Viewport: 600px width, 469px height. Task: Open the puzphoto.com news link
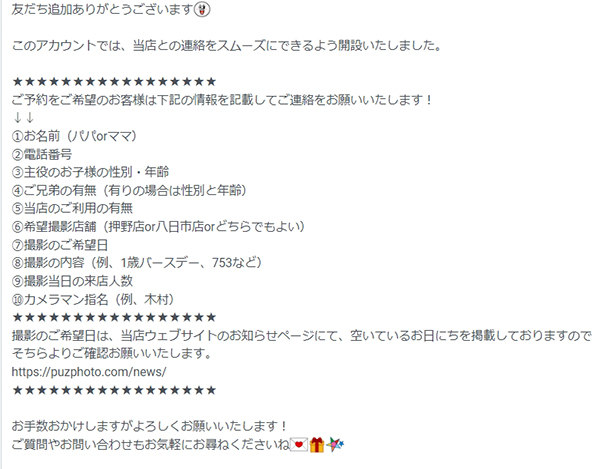[89, 372]
